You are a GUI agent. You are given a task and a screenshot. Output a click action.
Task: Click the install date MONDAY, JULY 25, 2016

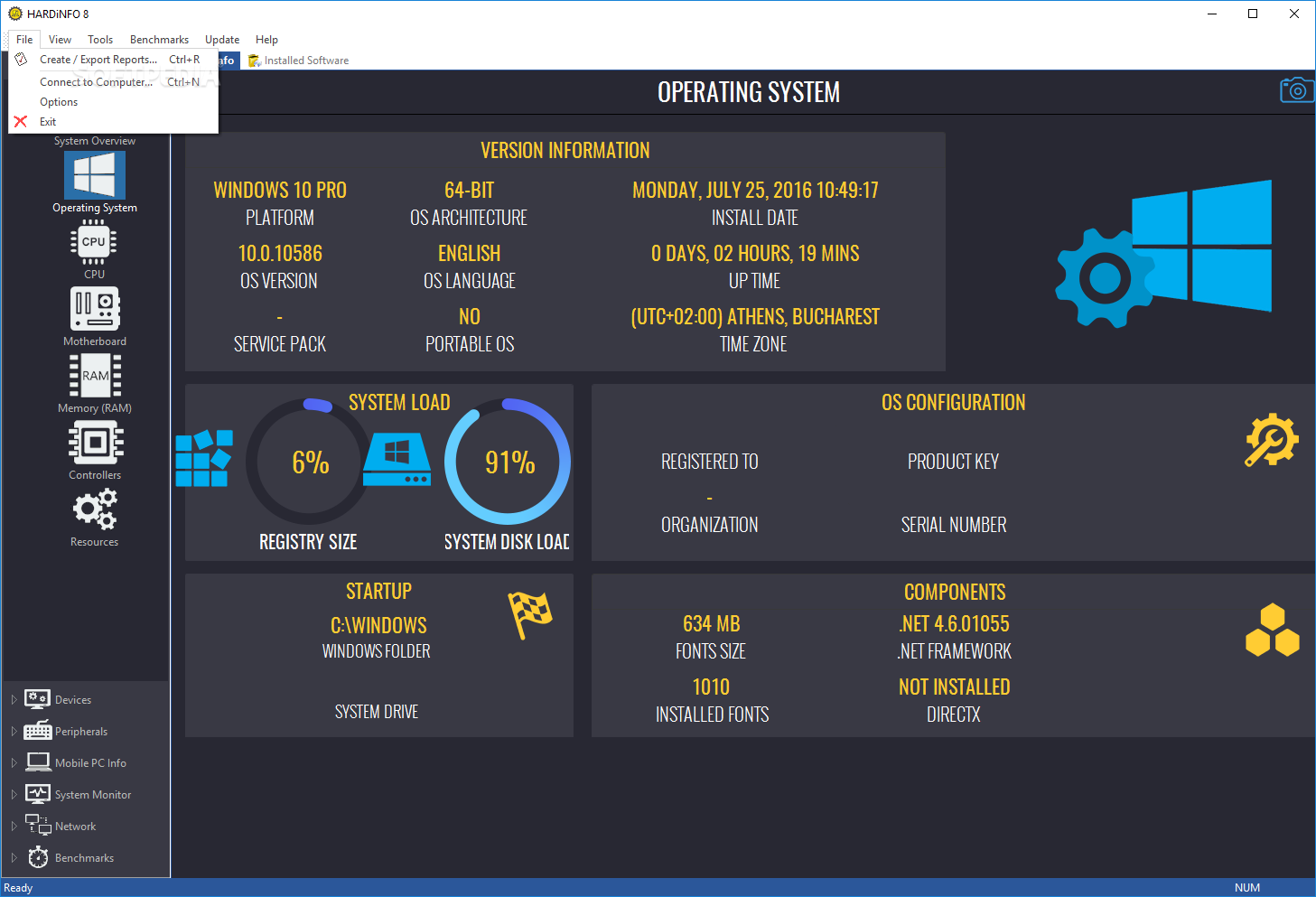click(x=755, y=191)
